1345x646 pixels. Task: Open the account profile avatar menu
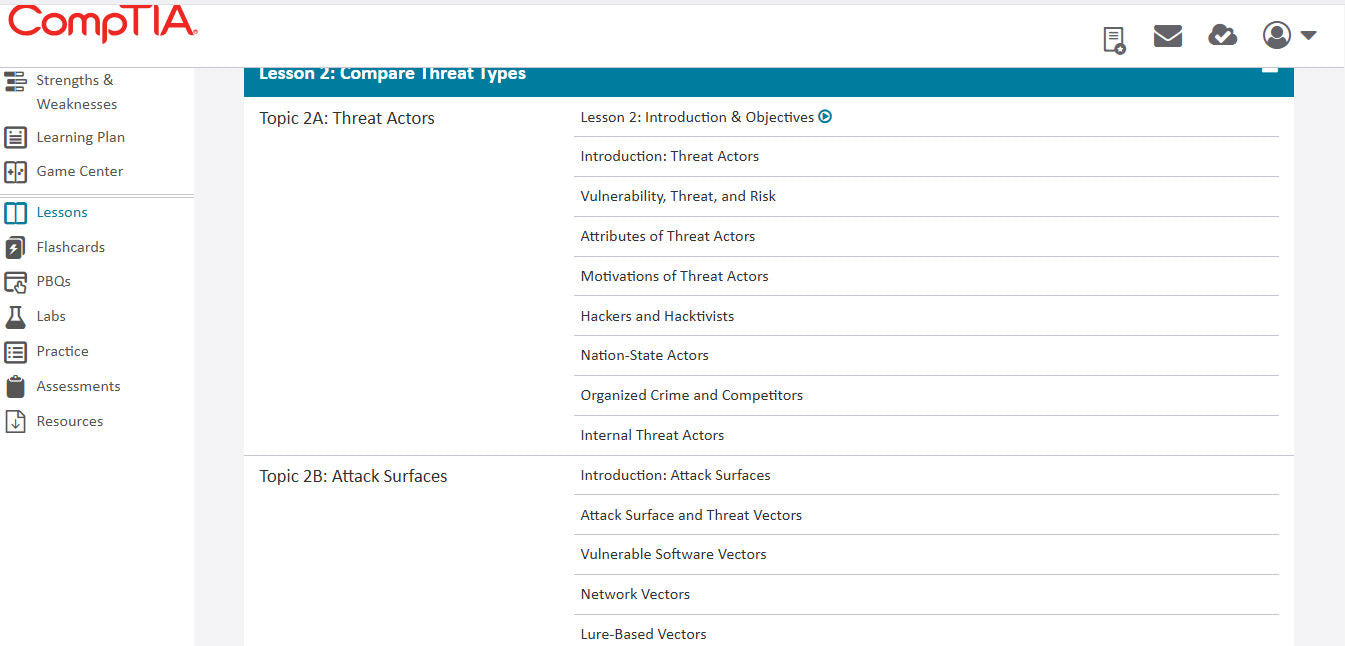[x=1276, y=35]
